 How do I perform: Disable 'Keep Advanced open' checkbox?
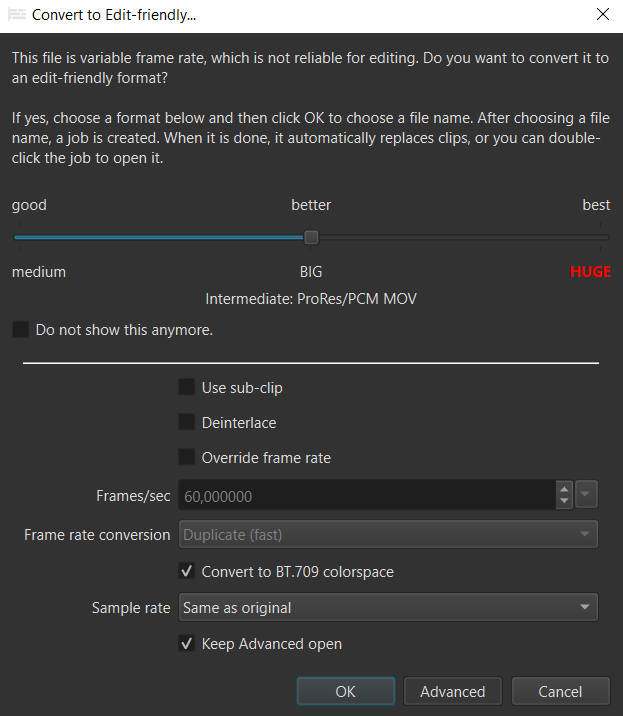(186, 644)
